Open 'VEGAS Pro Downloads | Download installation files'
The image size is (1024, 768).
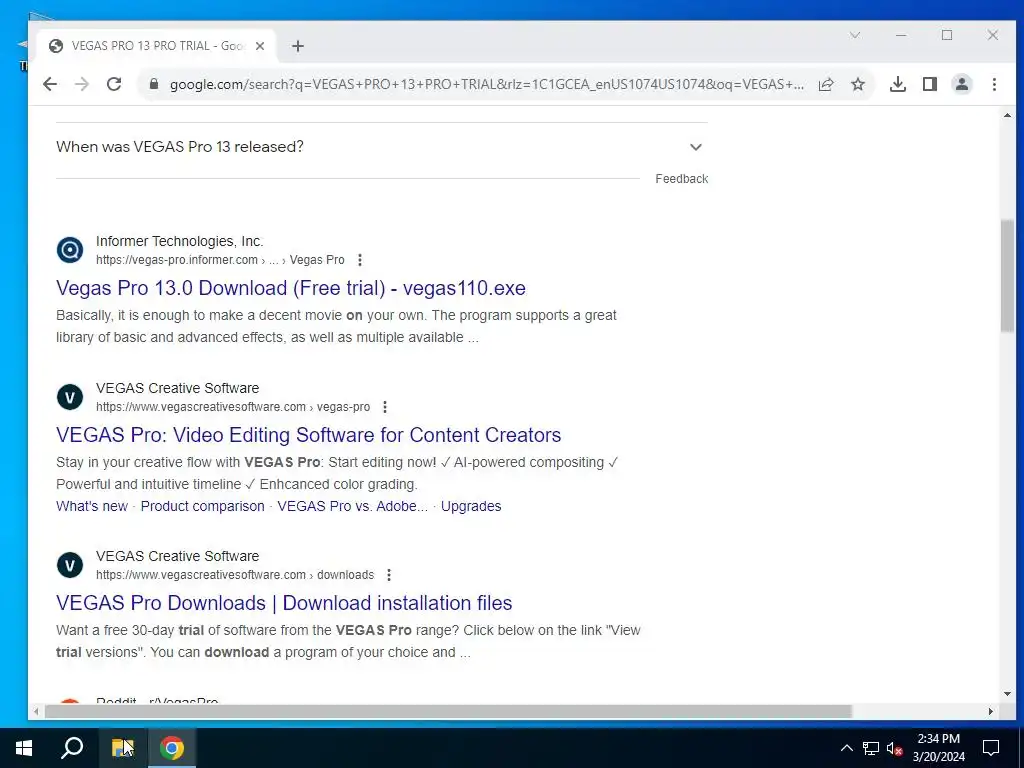click(x=284, y=603)
